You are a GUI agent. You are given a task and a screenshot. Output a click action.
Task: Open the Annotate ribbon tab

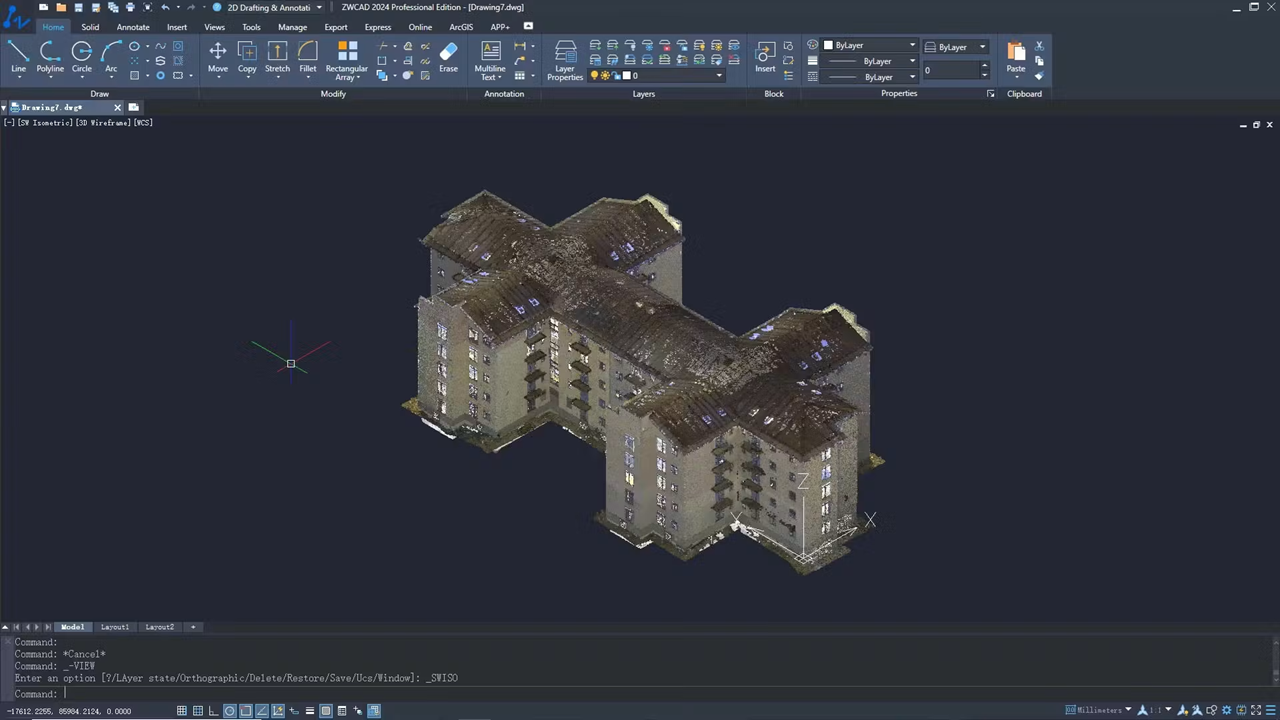133,27
